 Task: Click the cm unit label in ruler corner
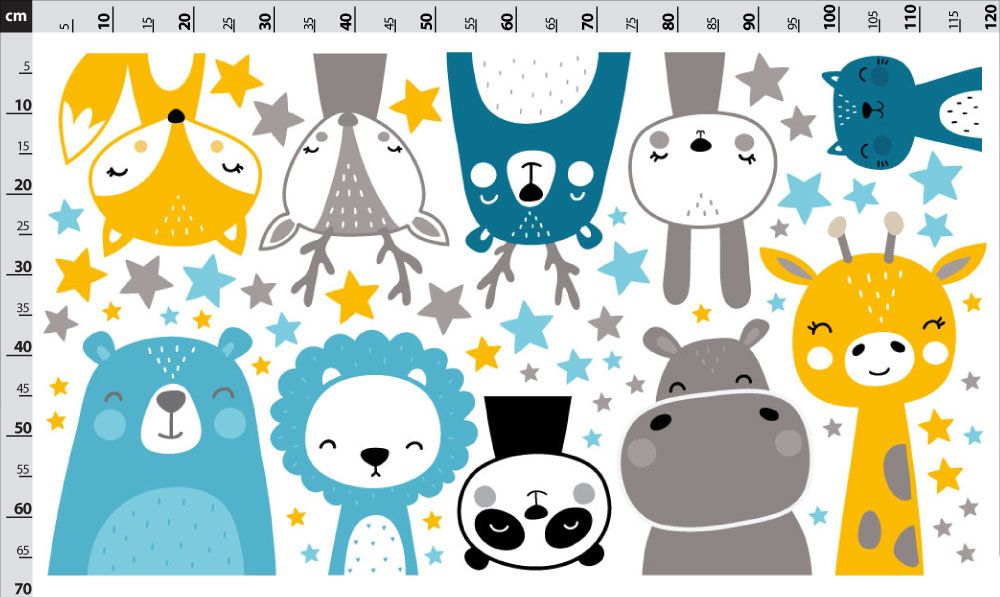(16, 15)
